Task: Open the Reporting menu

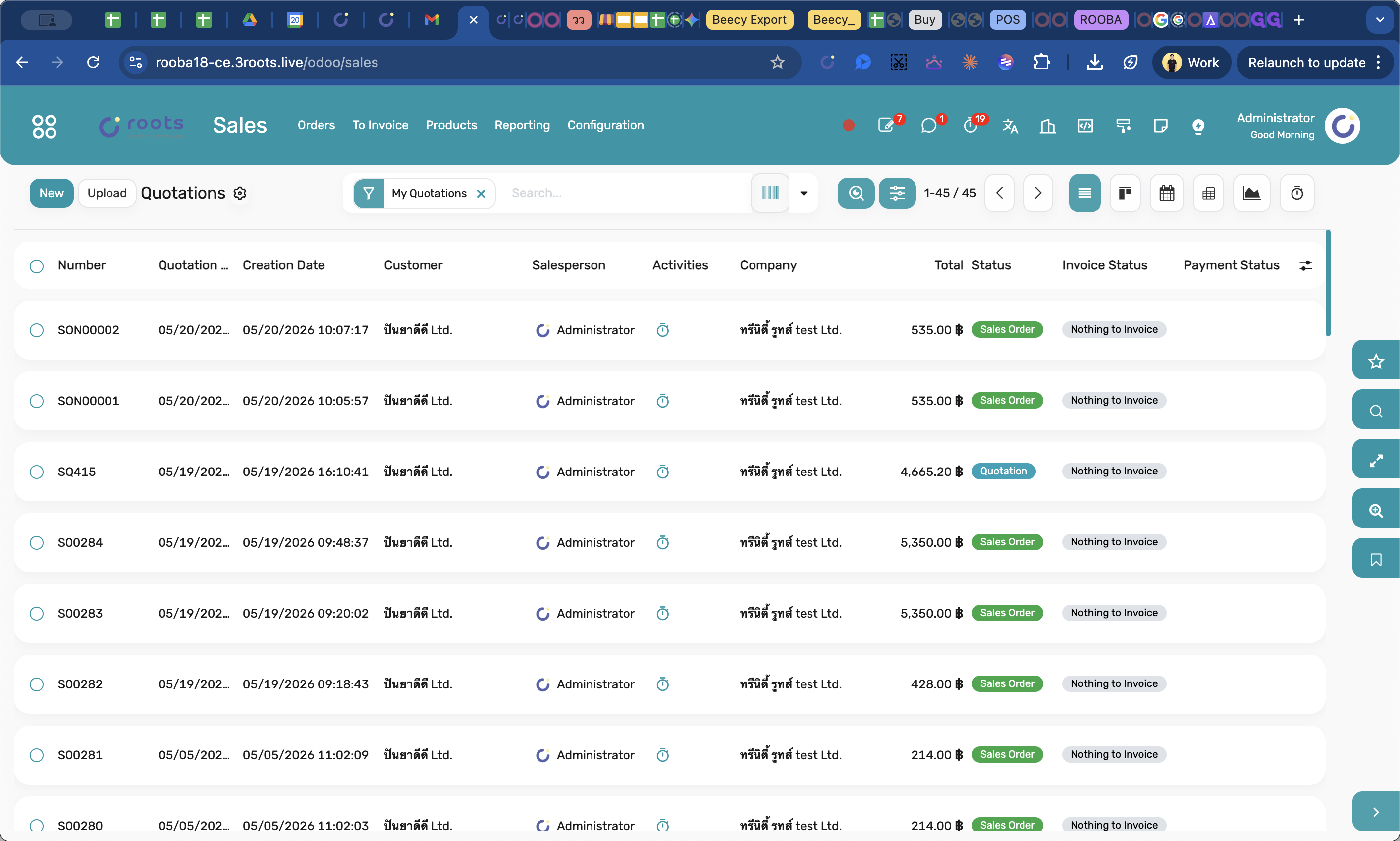Action: (x=522, y=125)
